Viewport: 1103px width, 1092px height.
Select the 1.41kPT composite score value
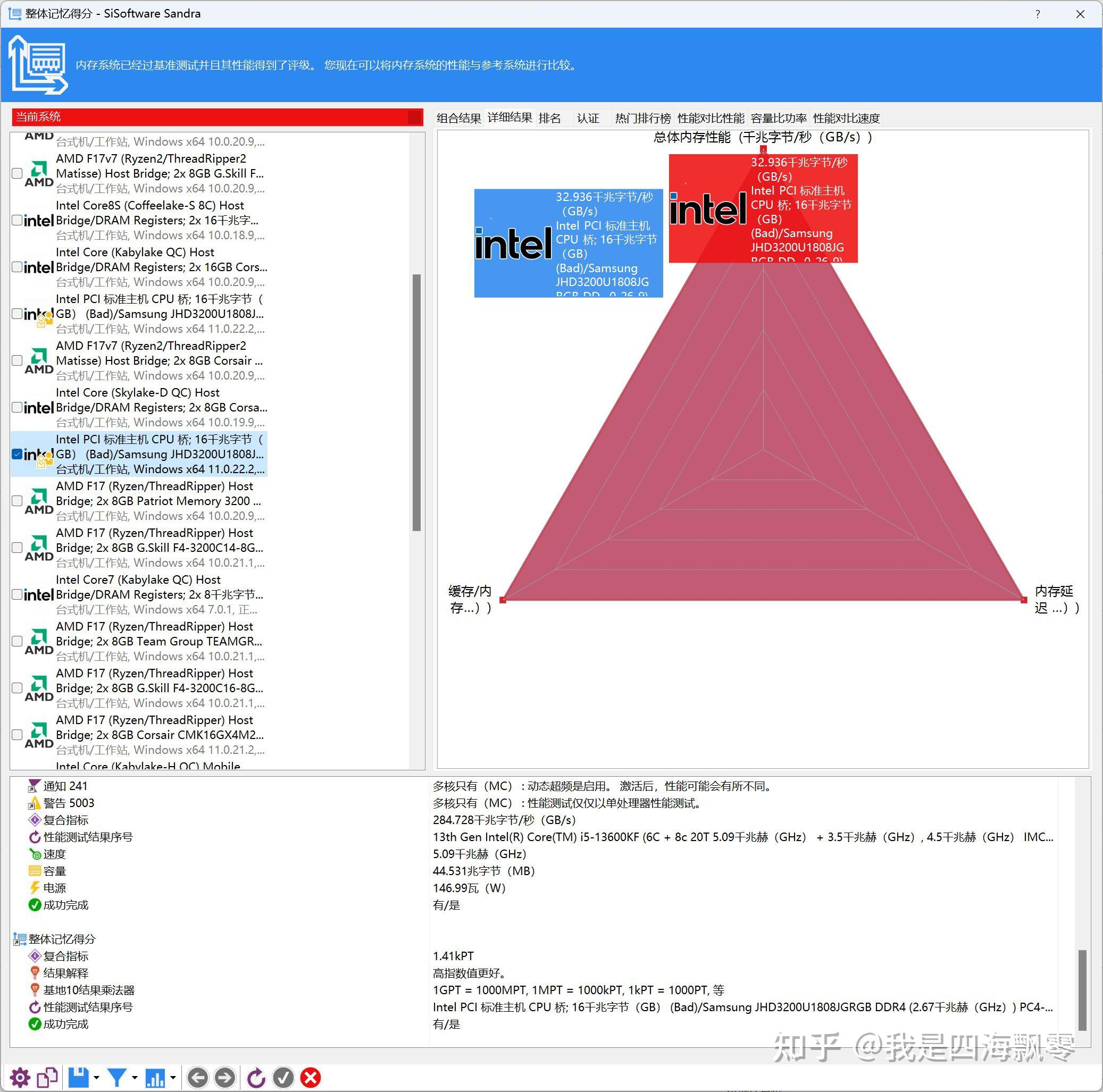coord(453,956)
